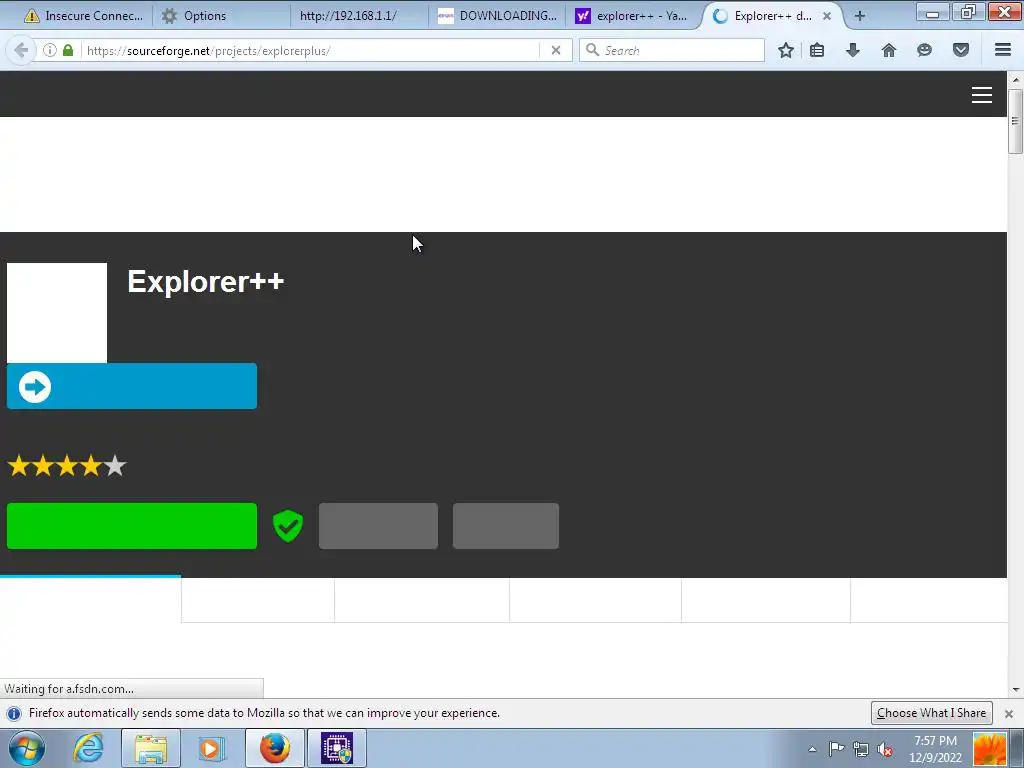Click the Explorer++ project title
Image resolution: width=1024 pixels, height=768 pixels.
tap(206, 281)
